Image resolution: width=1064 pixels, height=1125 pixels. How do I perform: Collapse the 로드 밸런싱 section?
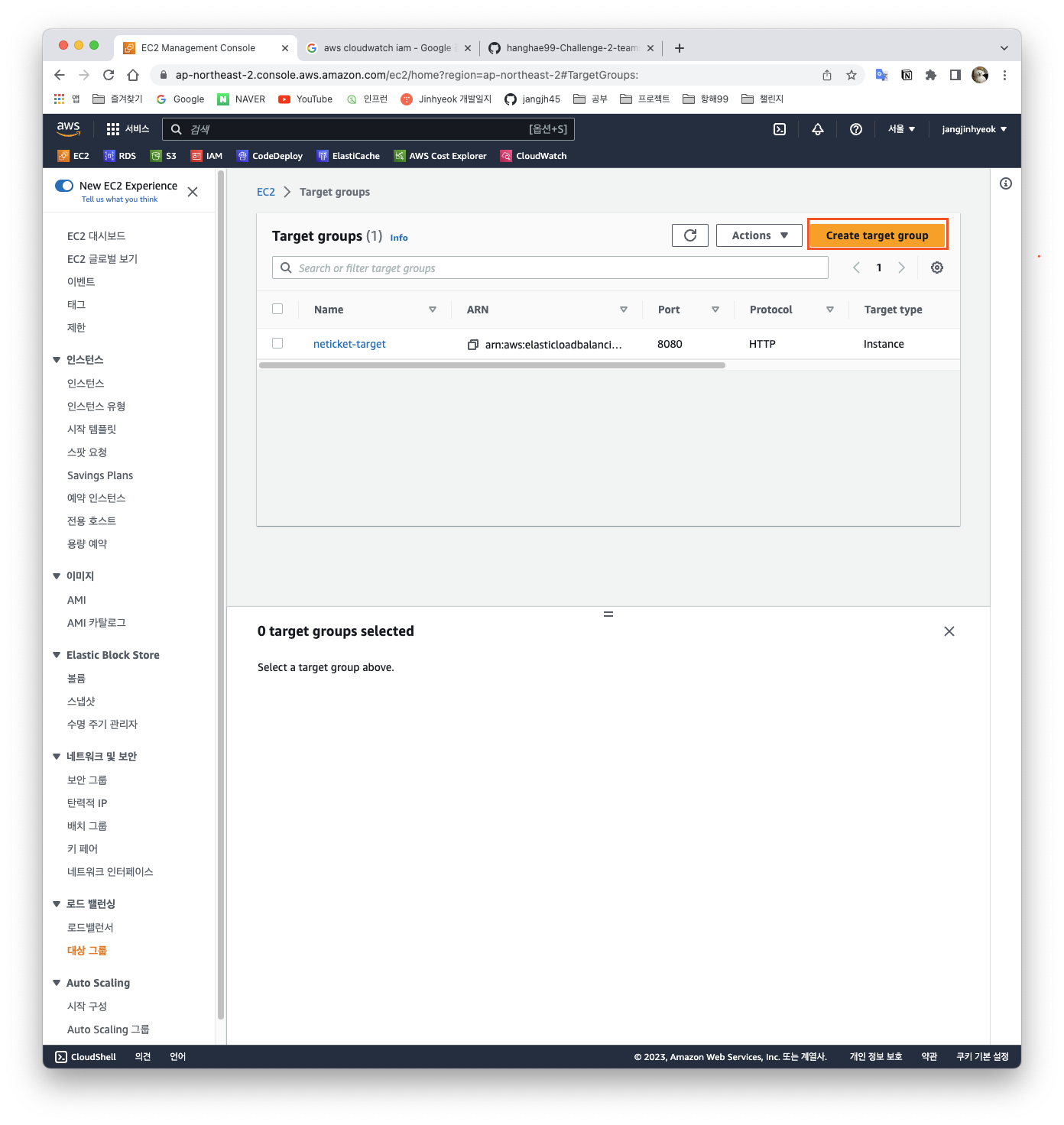click(x=57, y=904)
